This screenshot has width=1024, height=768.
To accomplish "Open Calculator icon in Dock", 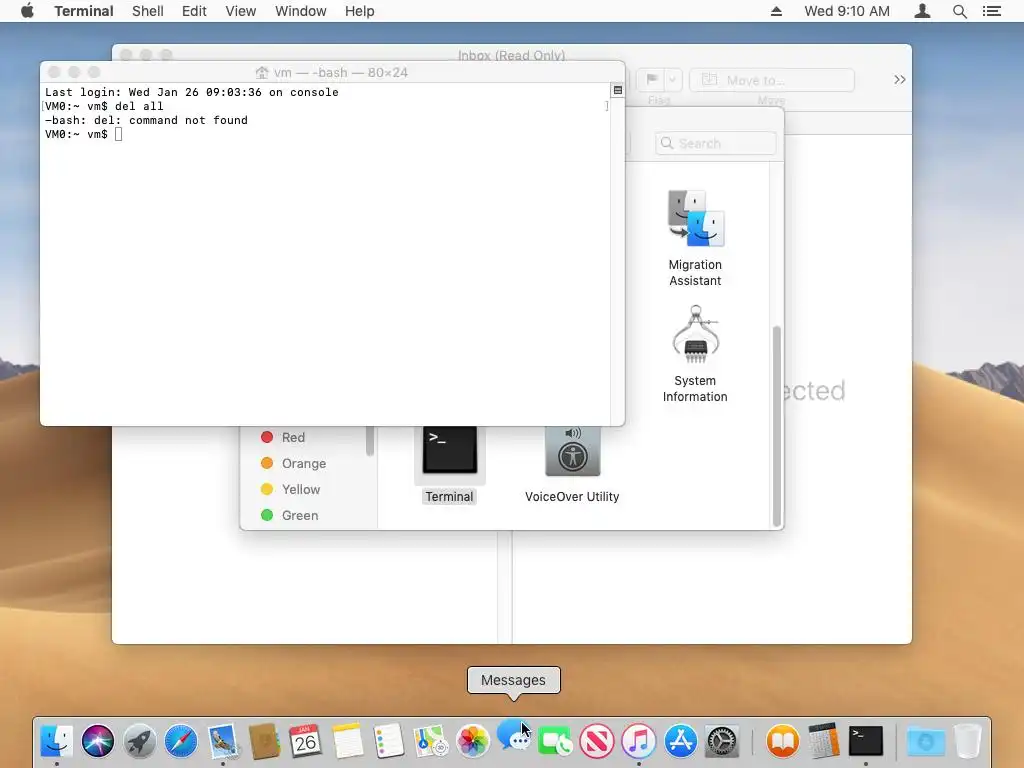I will pyautogui.click(x=824, y=741).
